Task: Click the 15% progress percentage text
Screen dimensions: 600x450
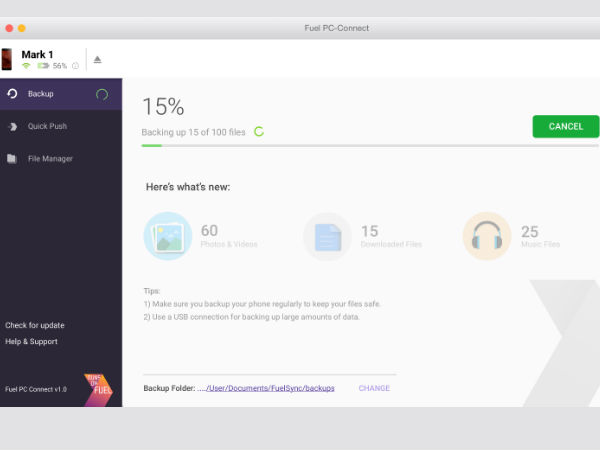Action: click(163, 106)
